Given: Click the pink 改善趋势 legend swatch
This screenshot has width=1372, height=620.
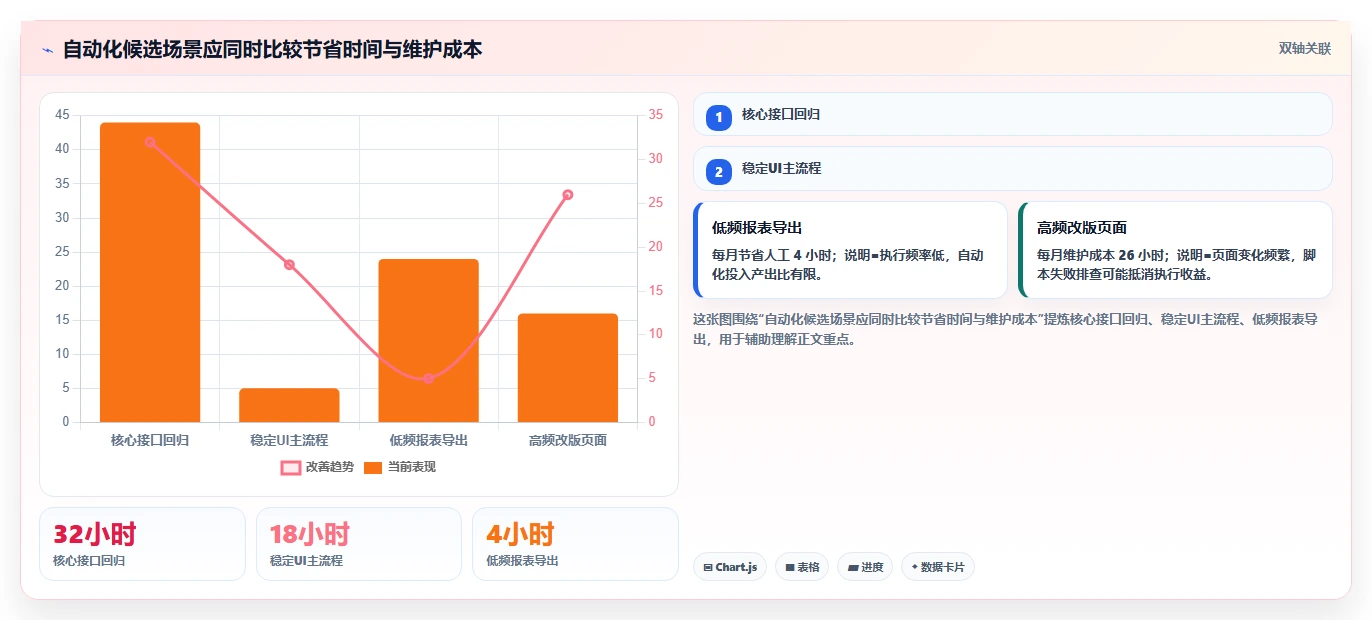Looking at the screenshot, I should point(291,467).
